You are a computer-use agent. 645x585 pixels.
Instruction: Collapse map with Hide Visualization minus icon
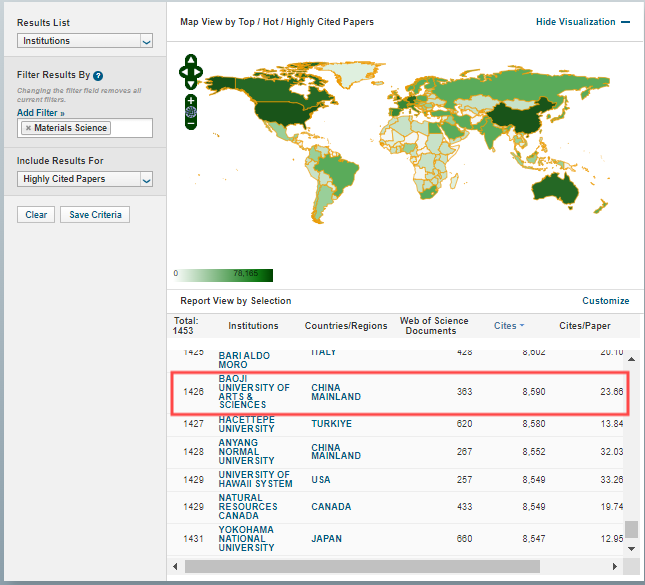tap(625, 22)
